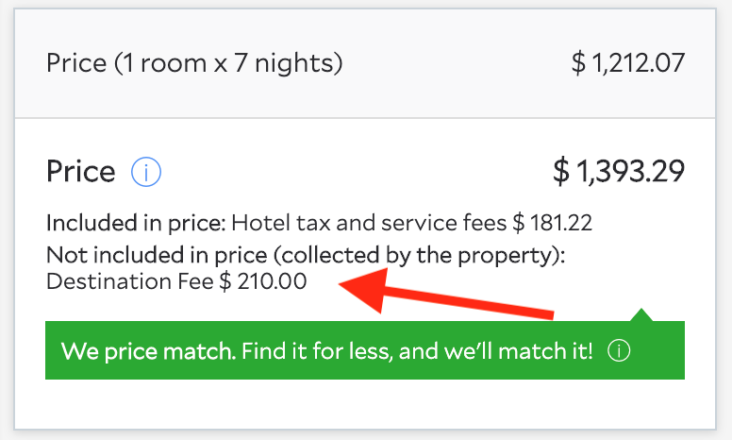Click the "Price (1 room x 7 nights)" label
The height and width of the screenshot is (440, 732).
[194, 63]
